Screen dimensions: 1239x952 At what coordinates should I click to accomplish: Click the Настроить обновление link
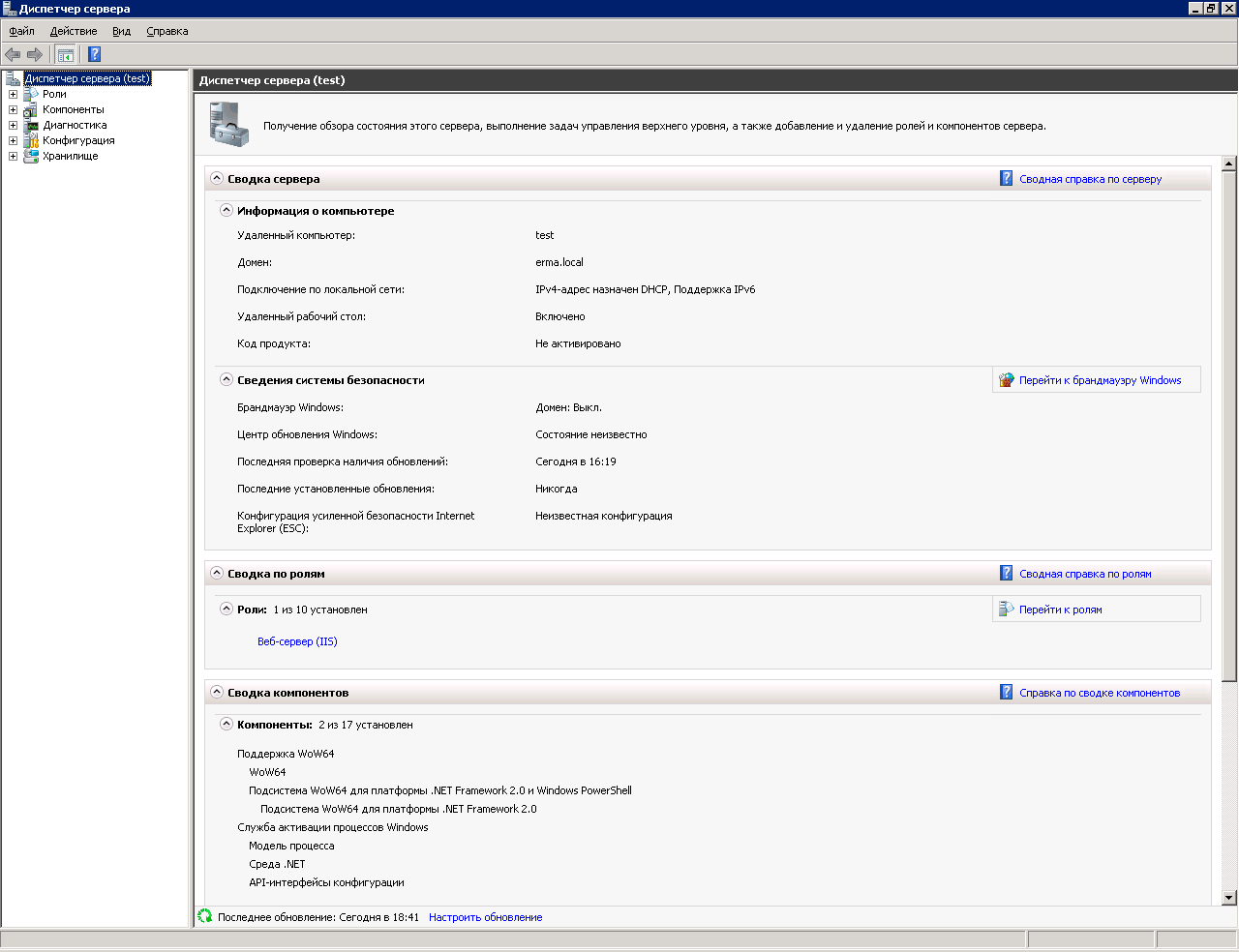[485, 917]
